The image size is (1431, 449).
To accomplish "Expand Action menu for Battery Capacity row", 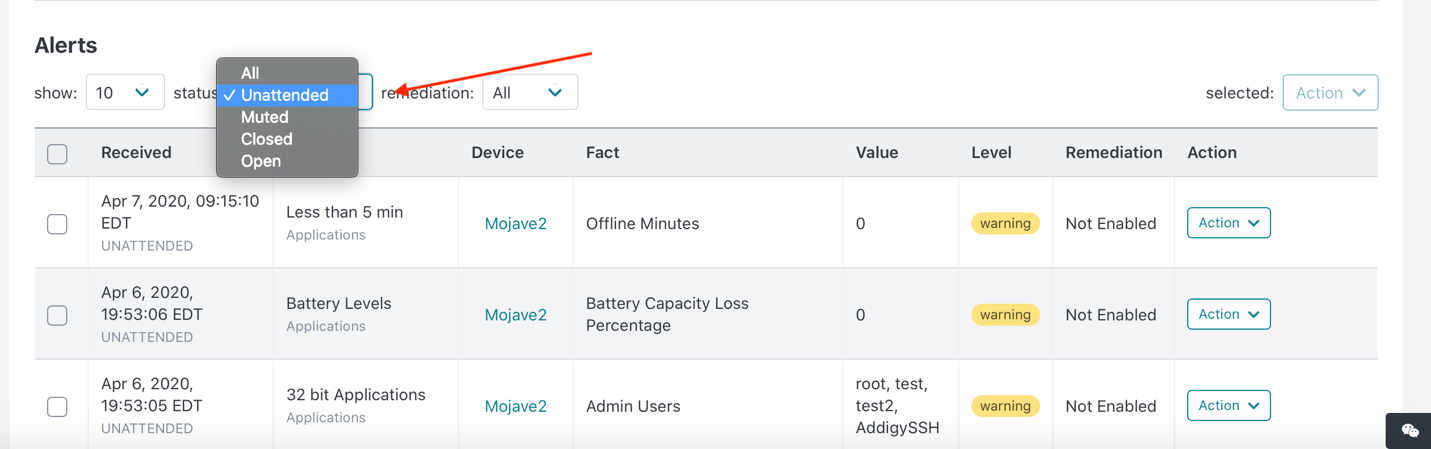I will point(1228,314).
